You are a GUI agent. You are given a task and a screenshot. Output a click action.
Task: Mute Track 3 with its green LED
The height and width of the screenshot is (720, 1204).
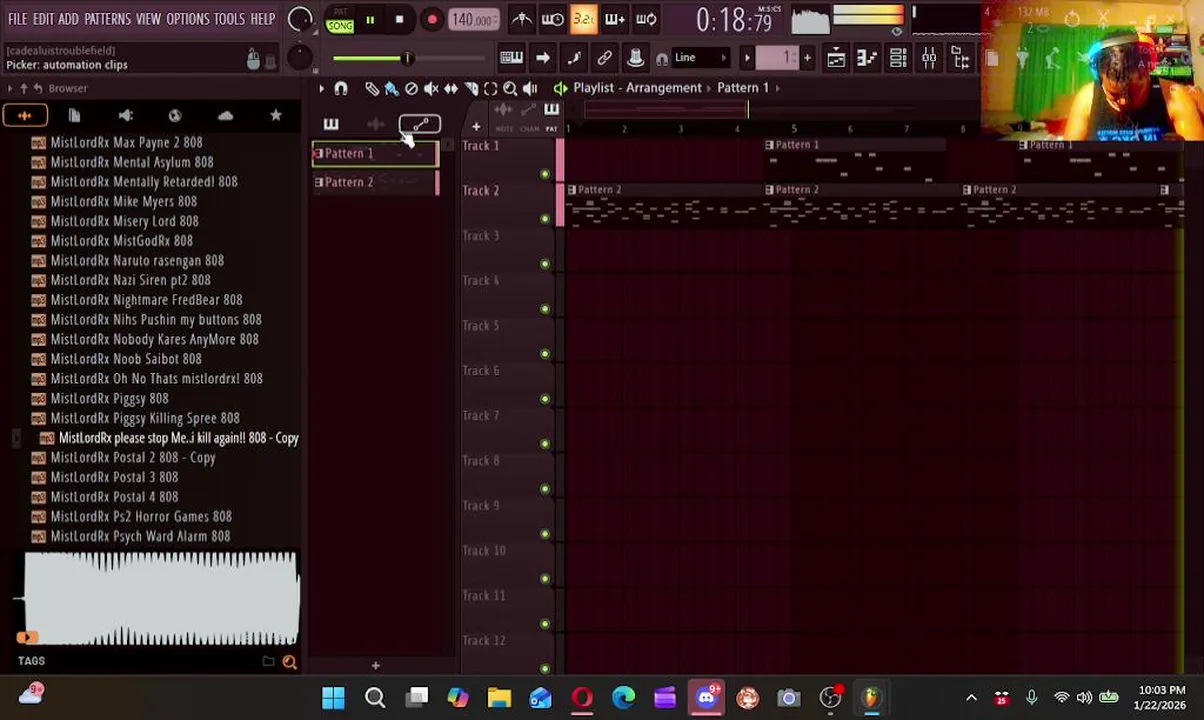tap(545, 264)
